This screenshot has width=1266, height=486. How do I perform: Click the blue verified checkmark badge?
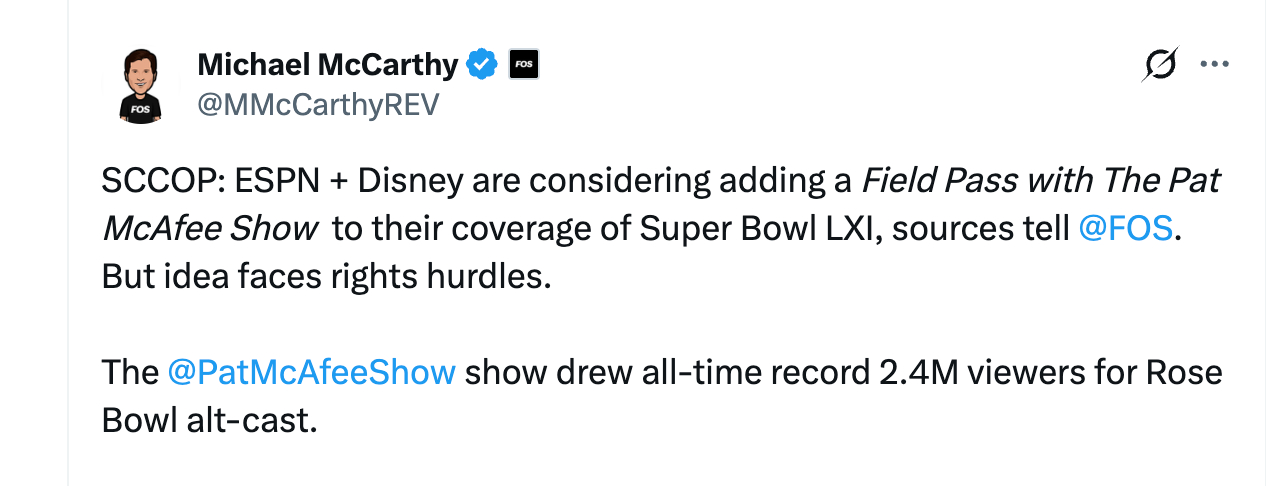pyautogui.click(x=483, y=65)
